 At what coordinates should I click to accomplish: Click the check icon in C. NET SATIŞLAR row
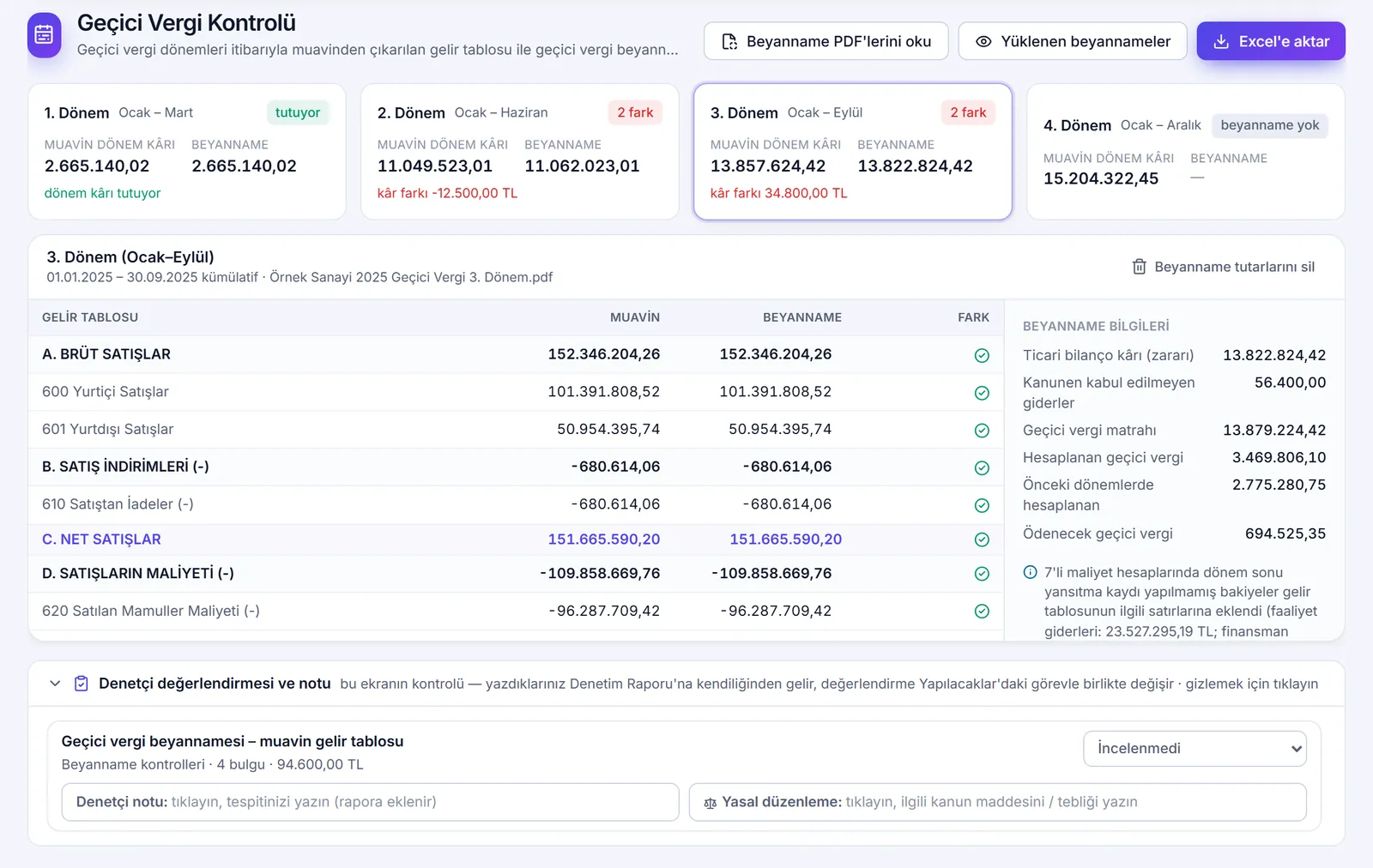982,539
